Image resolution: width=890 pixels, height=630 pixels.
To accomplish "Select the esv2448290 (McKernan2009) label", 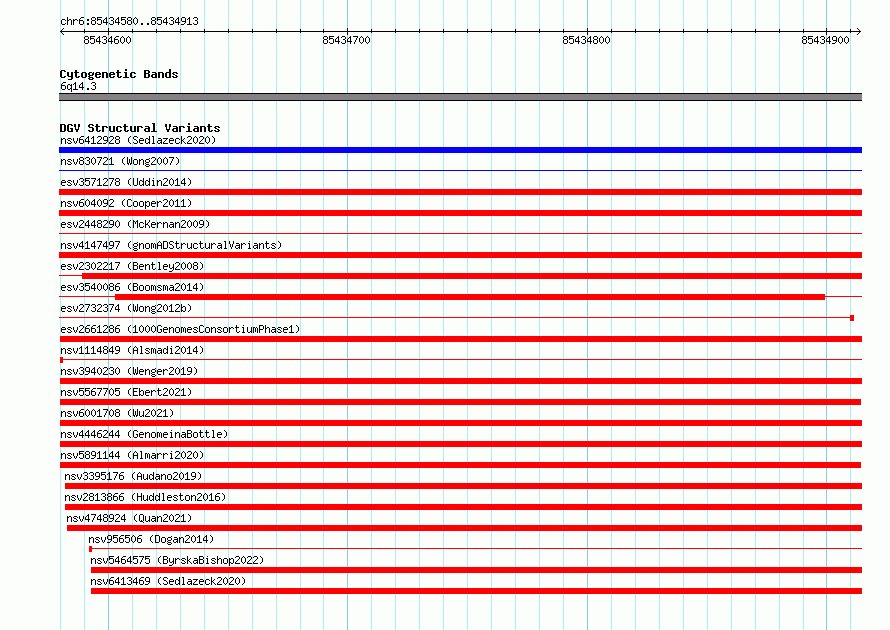I will [135, 224].
